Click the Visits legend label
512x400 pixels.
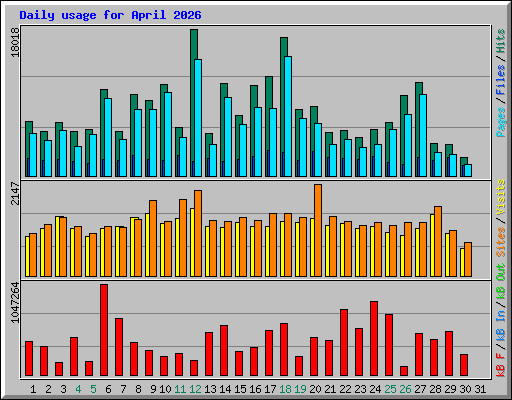[501, 198]
